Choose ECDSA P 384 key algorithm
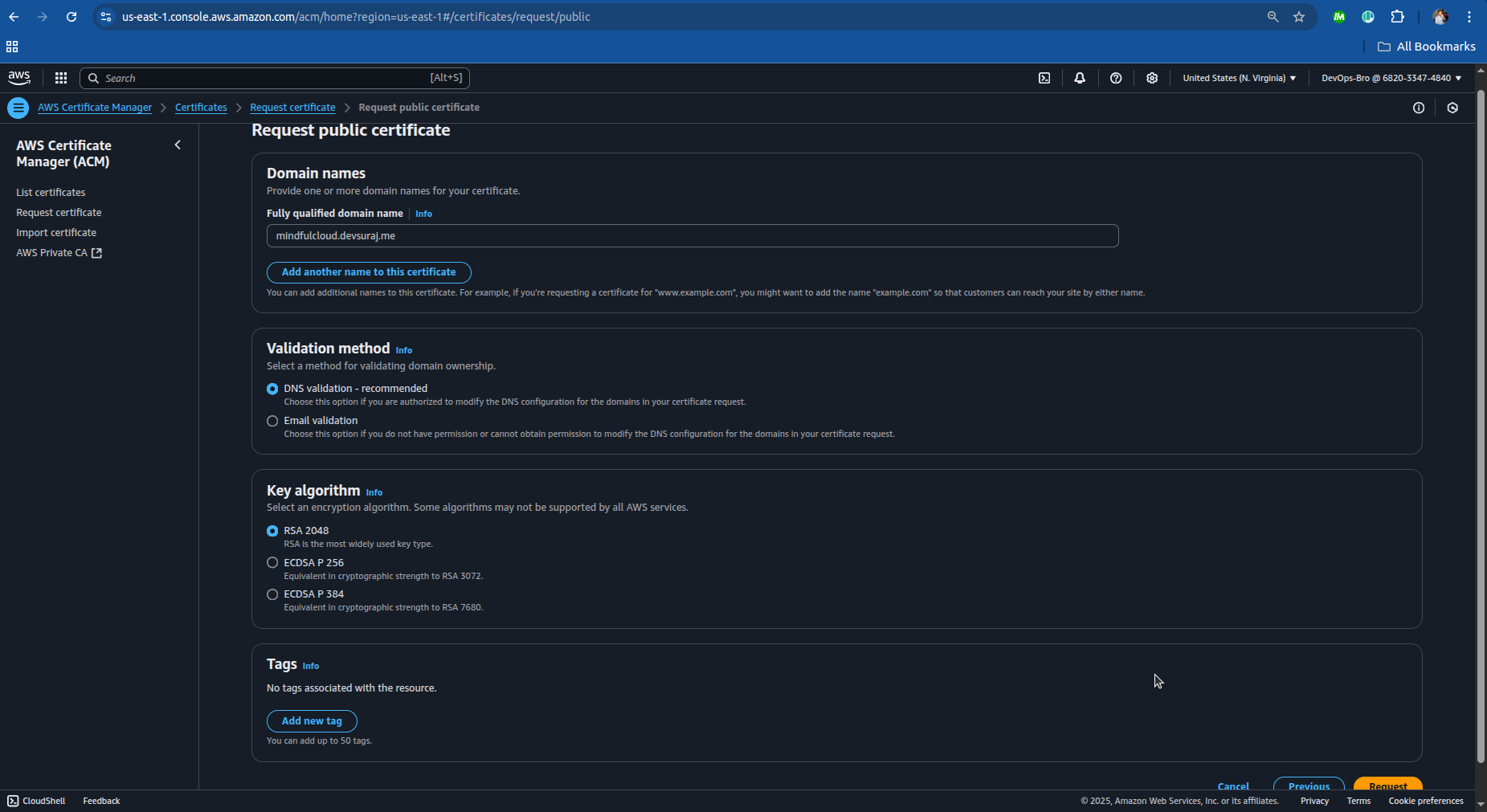This screenshot has height=812, width=1487. pos(272,594)
